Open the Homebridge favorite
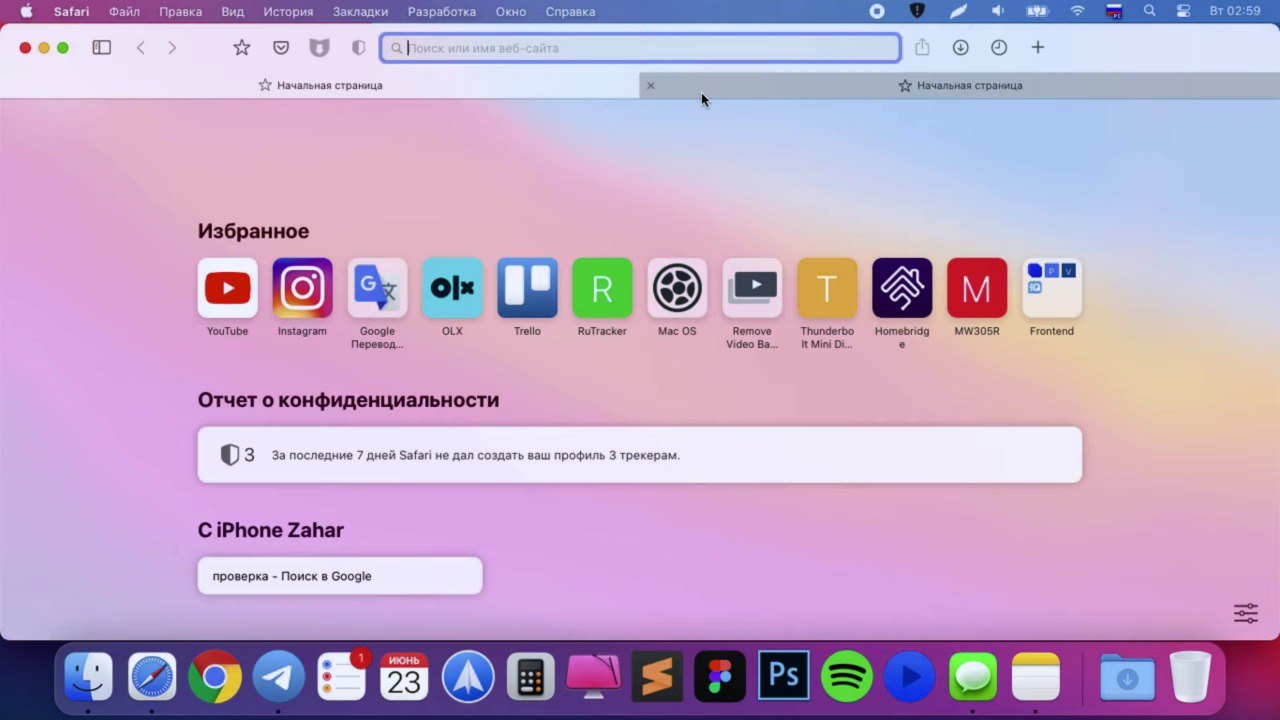Viewport: 1280px width, 720px height. point(902,288)
